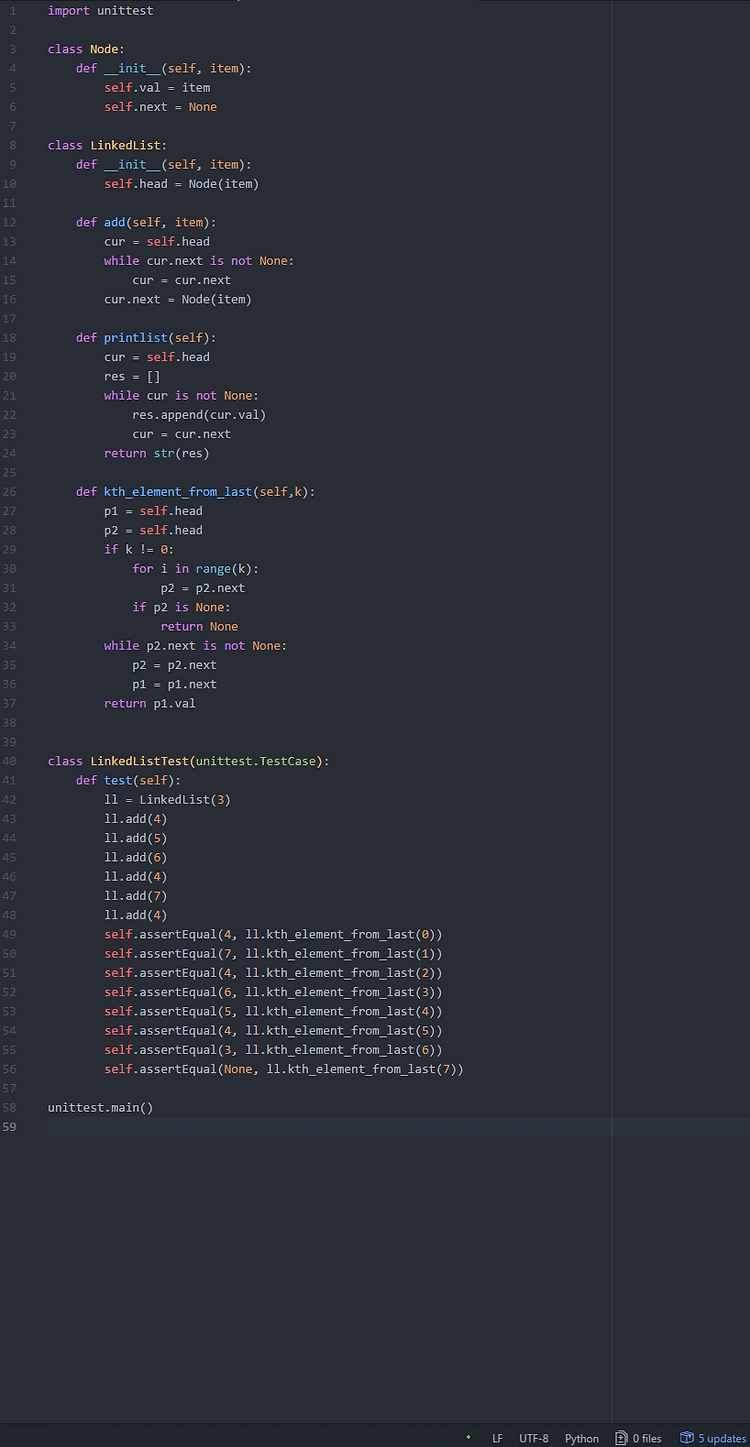This screenshot has height=1447, width=750.
Task: Click assertEqual line with kth_element_from_last(2)
Action: [x=273, y=973]
